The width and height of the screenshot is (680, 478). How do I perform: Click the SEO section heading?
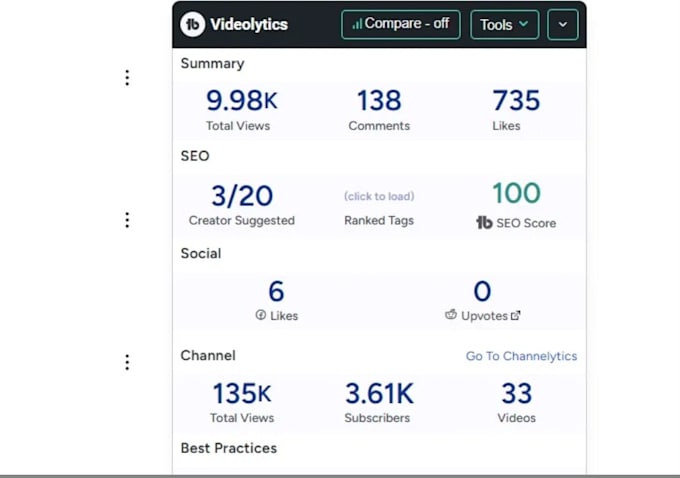pyautogui.click(x=195, y=156)
